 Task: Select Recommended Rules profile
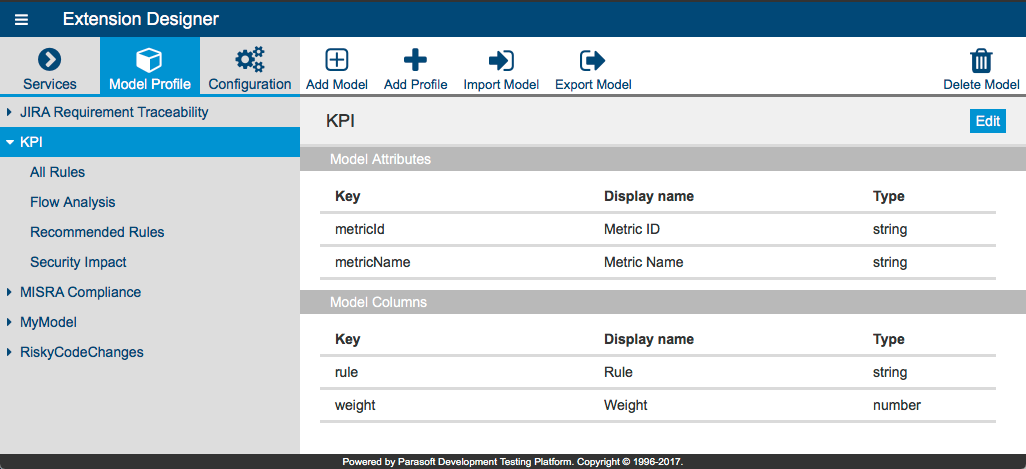coord(97,232)
